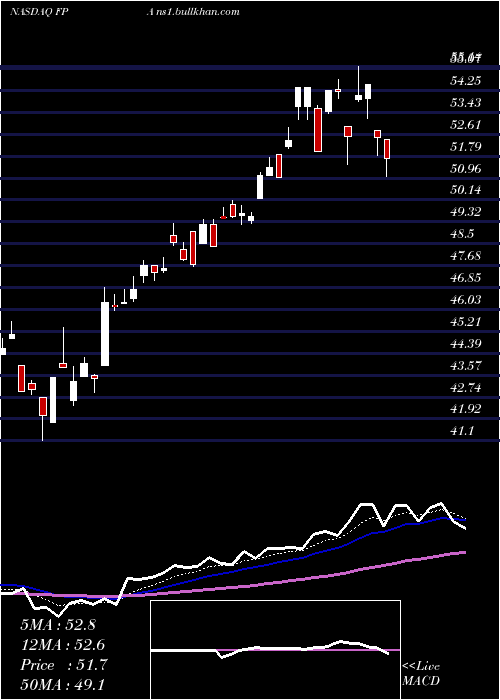Select the 43.57 price axis label
The image size is (500, 700).
[x=466, y=366]
